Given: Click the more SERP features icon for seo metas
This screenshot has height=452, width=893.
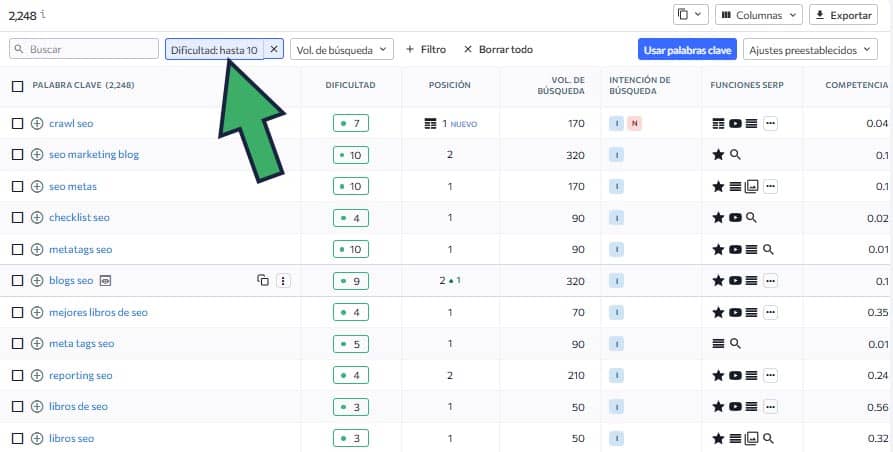Looking at the screenshot, I should tap(770, 186).
